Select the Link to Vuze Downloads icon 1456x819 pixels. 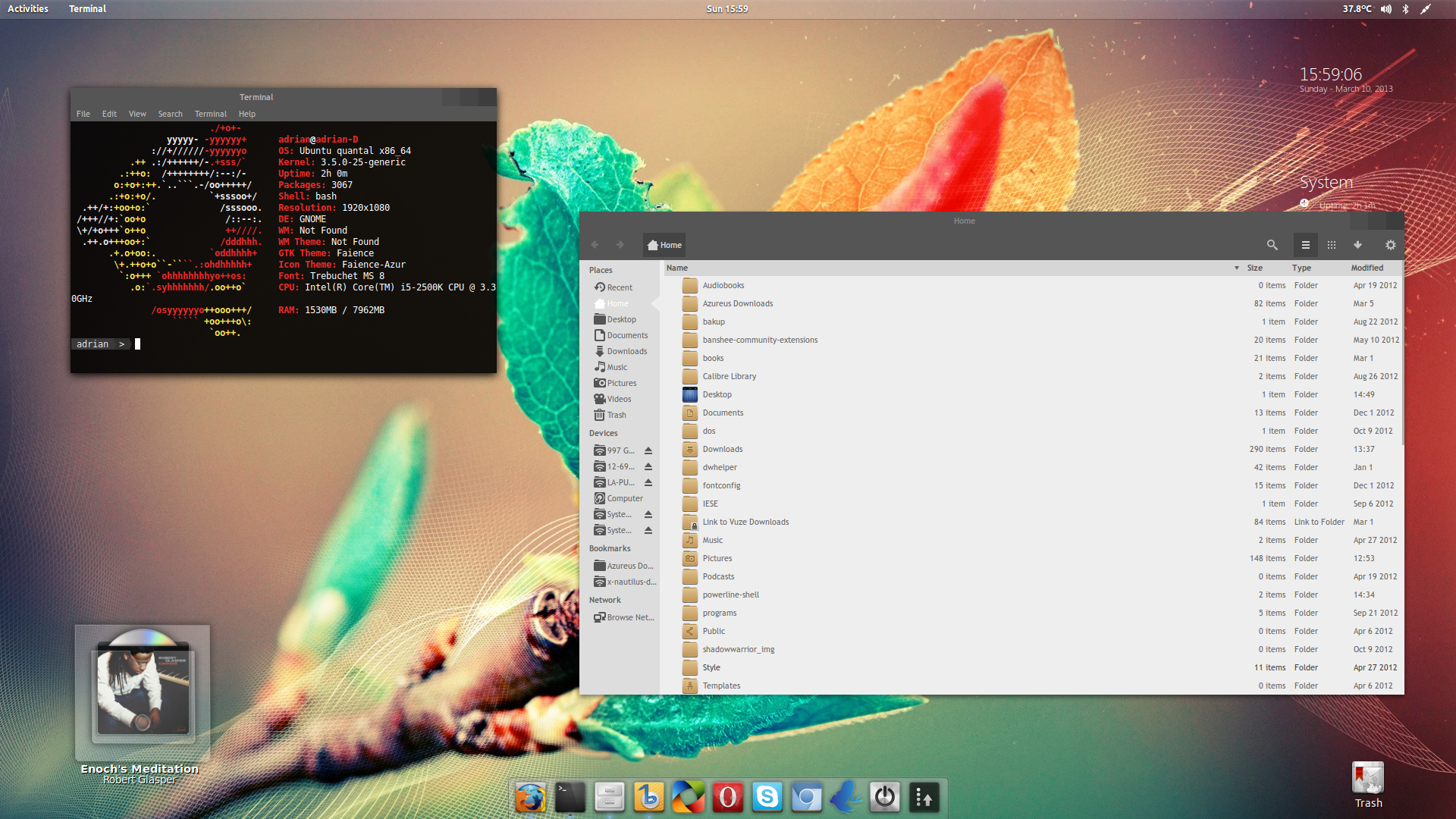click(x=689, y=522)
